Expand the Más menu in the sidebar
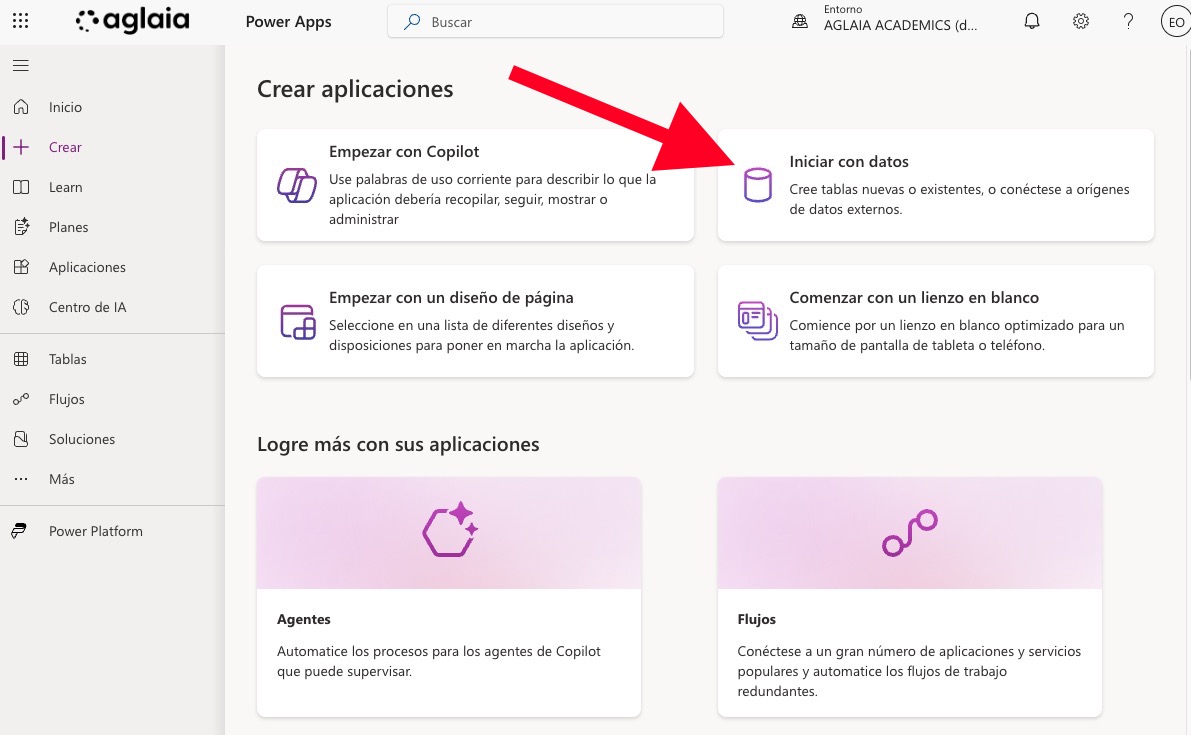1191x735 pixels. (22, 479)
